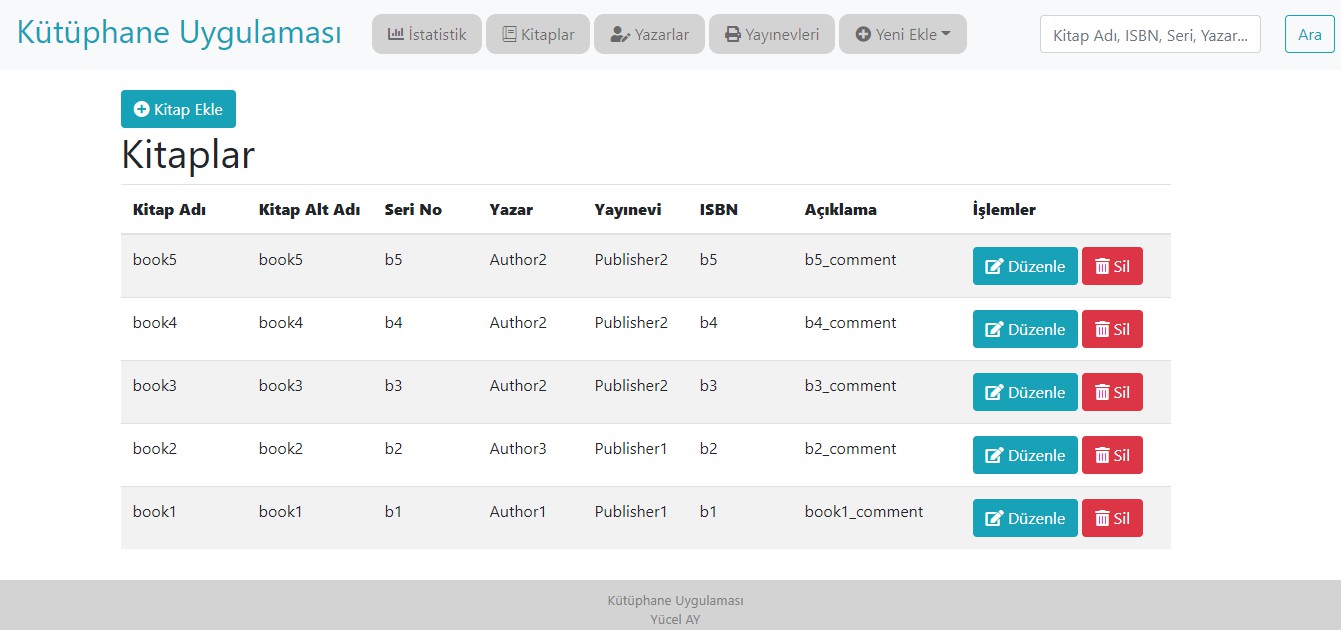
Task: Go to the Yayınevleri page
Action: (771, 34)
